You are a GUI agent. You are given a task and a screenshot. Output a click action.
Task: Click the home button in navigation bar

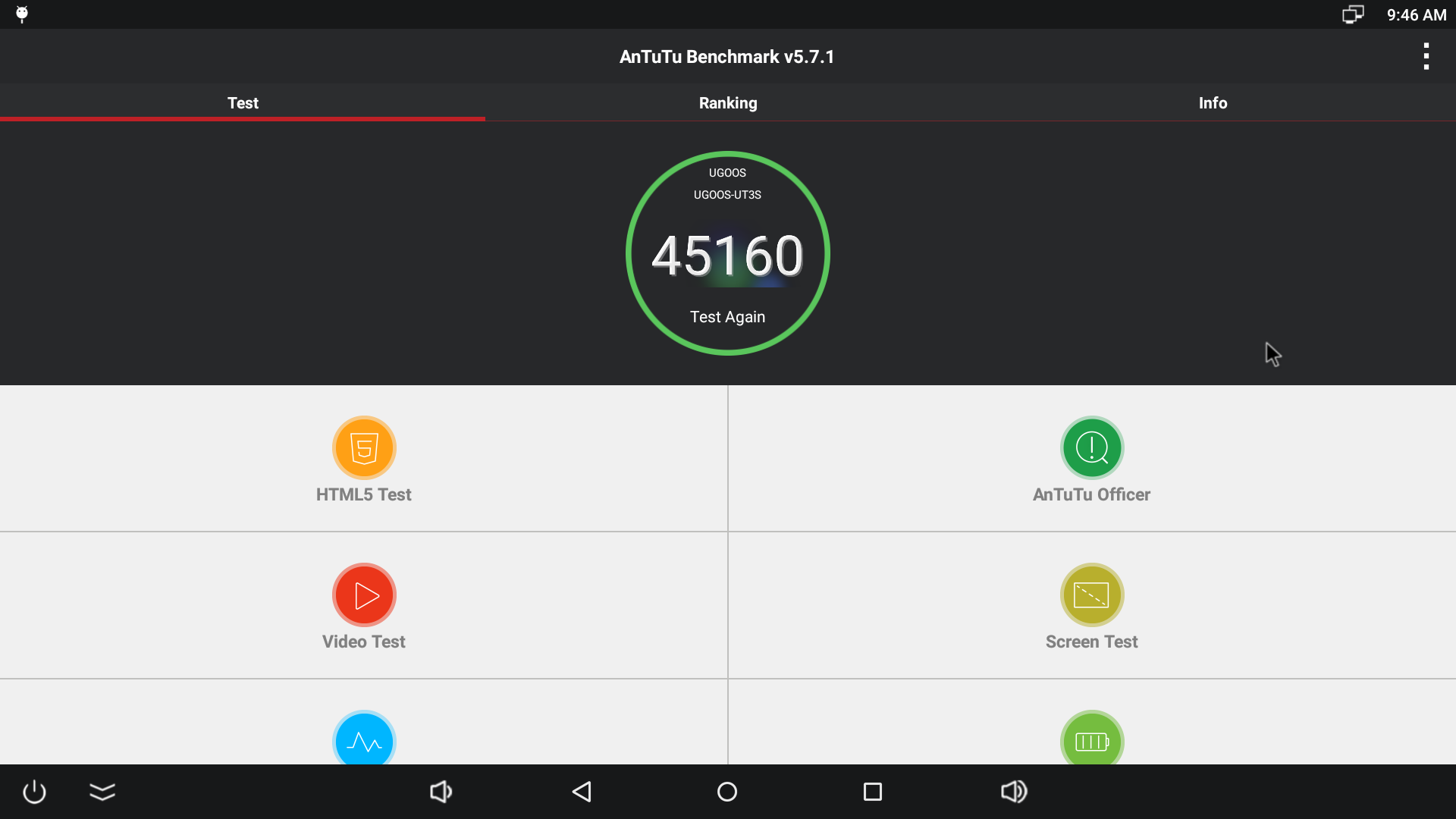728,791
